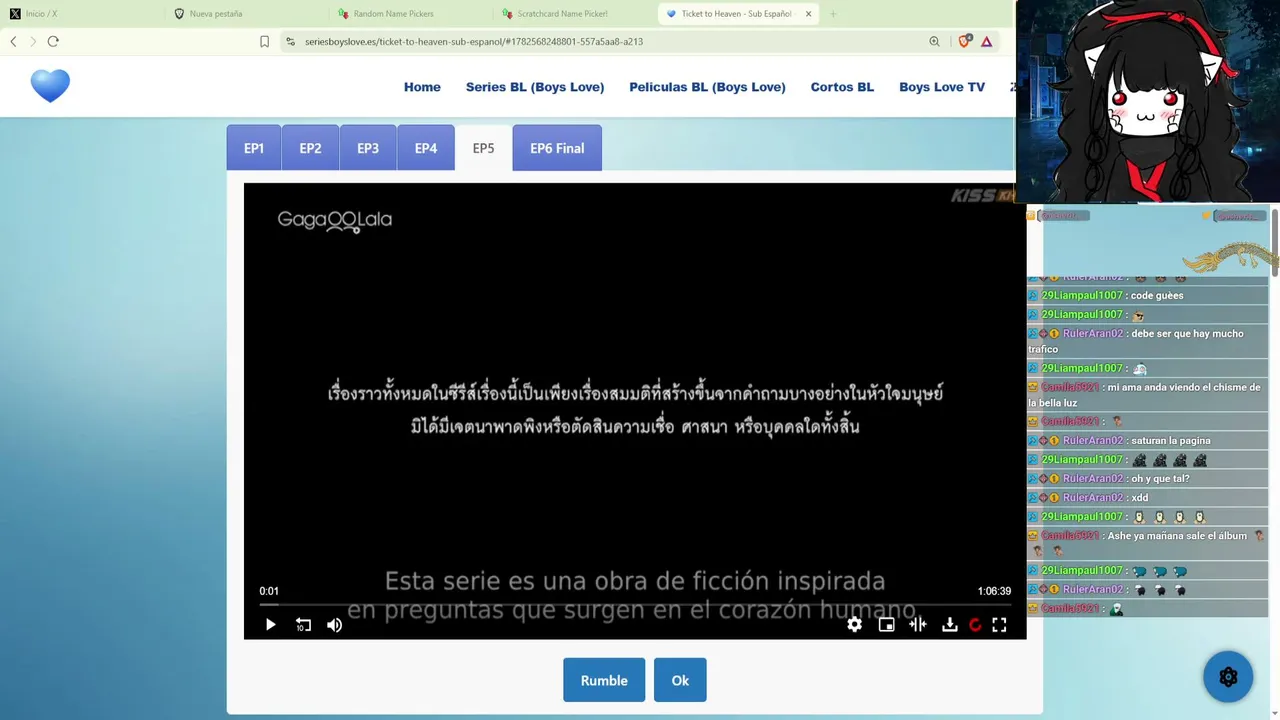Select the EP5 episode tab
The image size is (1280, 720).
[483, 148]
